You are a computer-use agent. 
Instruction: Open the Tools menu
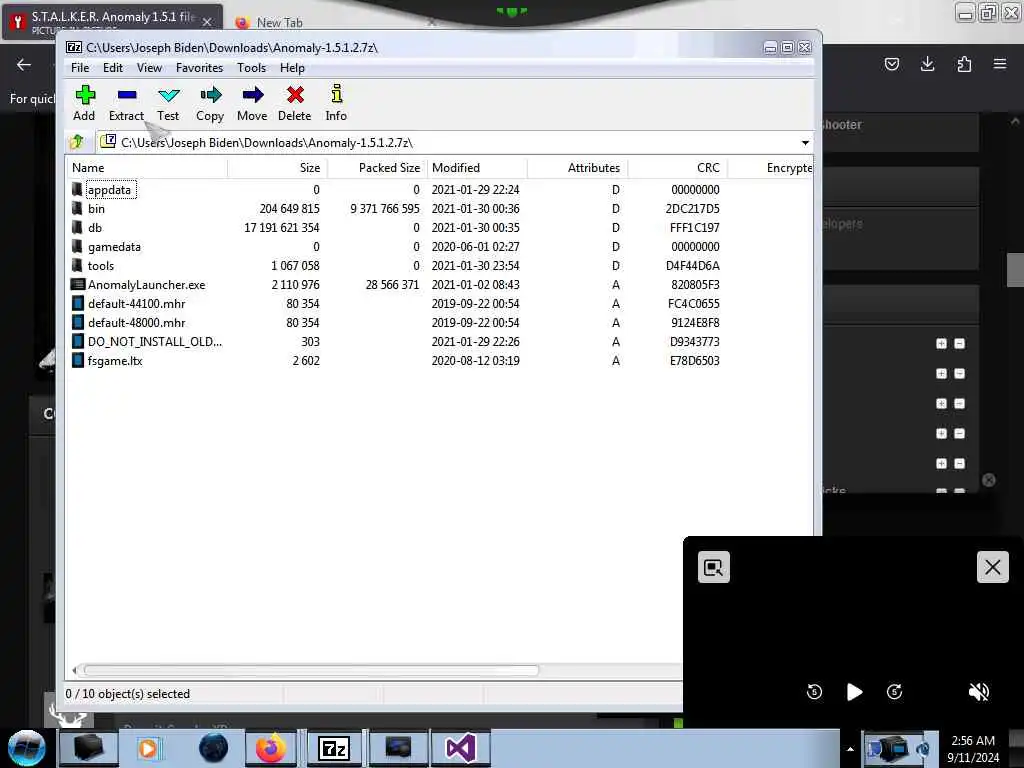click(x=251, y=68)
